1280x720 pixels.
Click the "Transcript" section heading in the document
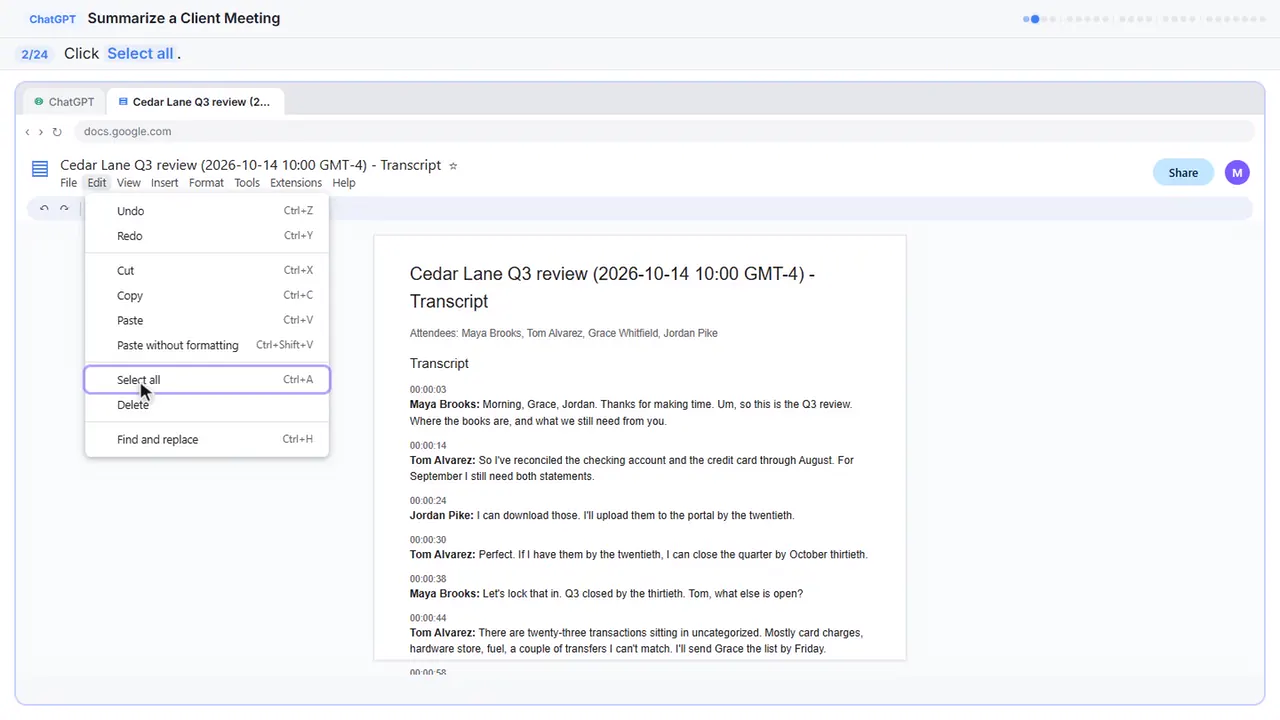[439, 363]
